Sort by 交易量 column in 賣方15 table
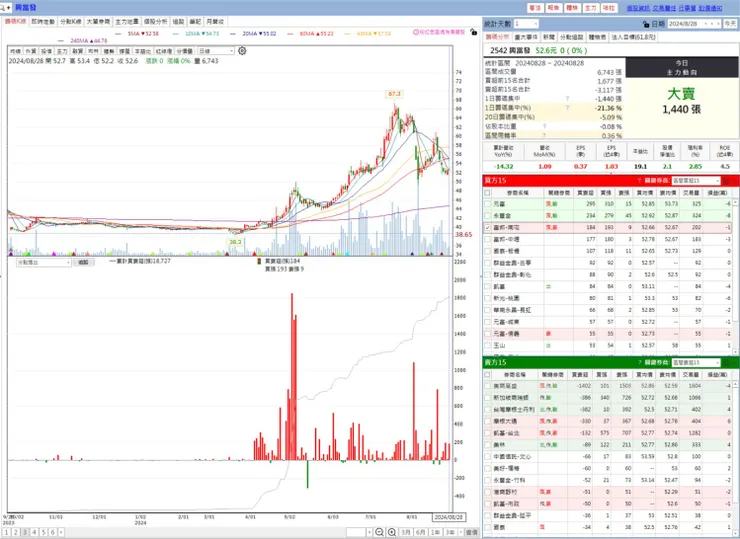This screenshot has height=539, width=740. (x=690, y=374)
